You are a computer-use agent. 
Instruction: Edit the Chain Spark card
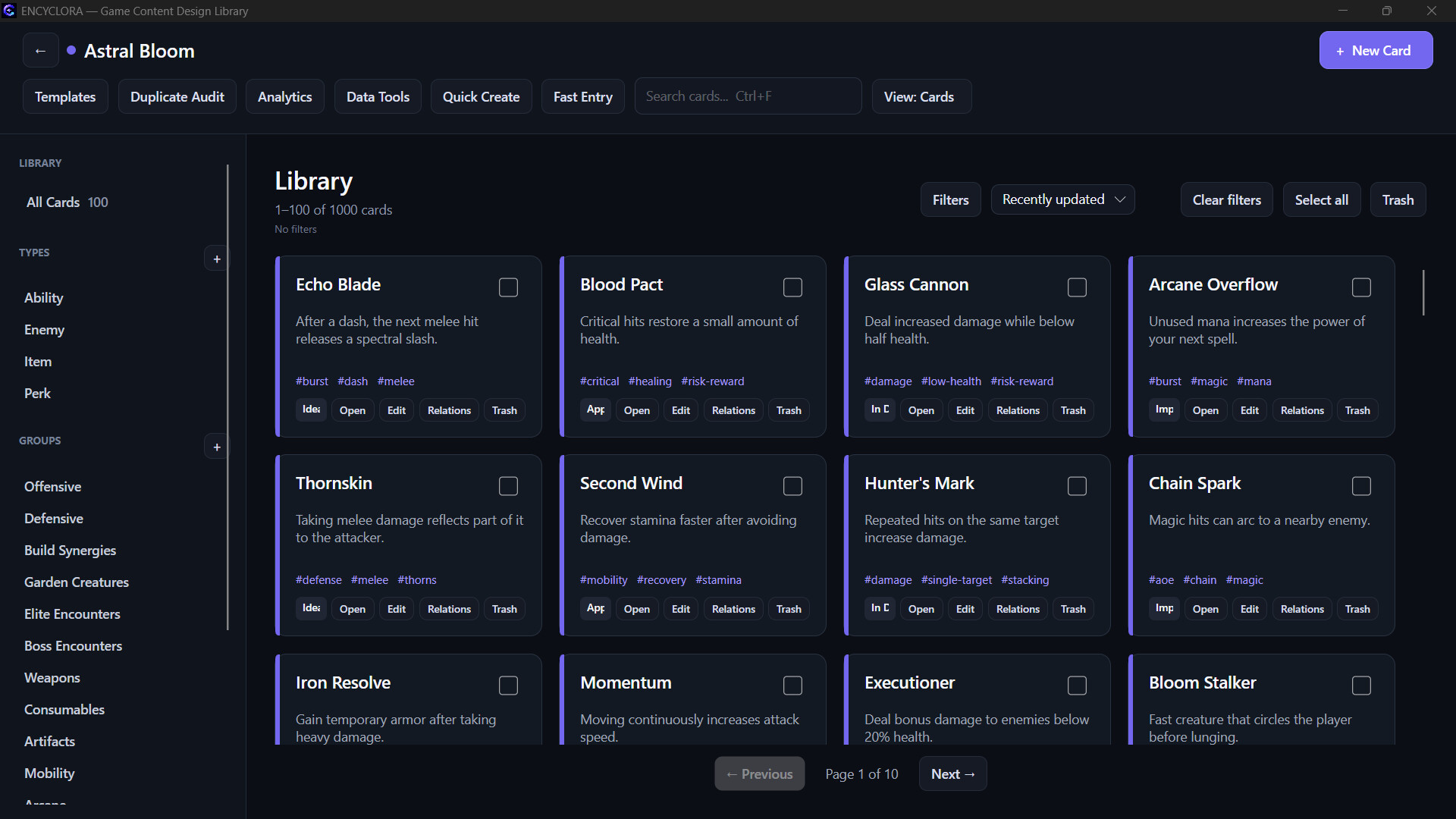click(1249, 609)
